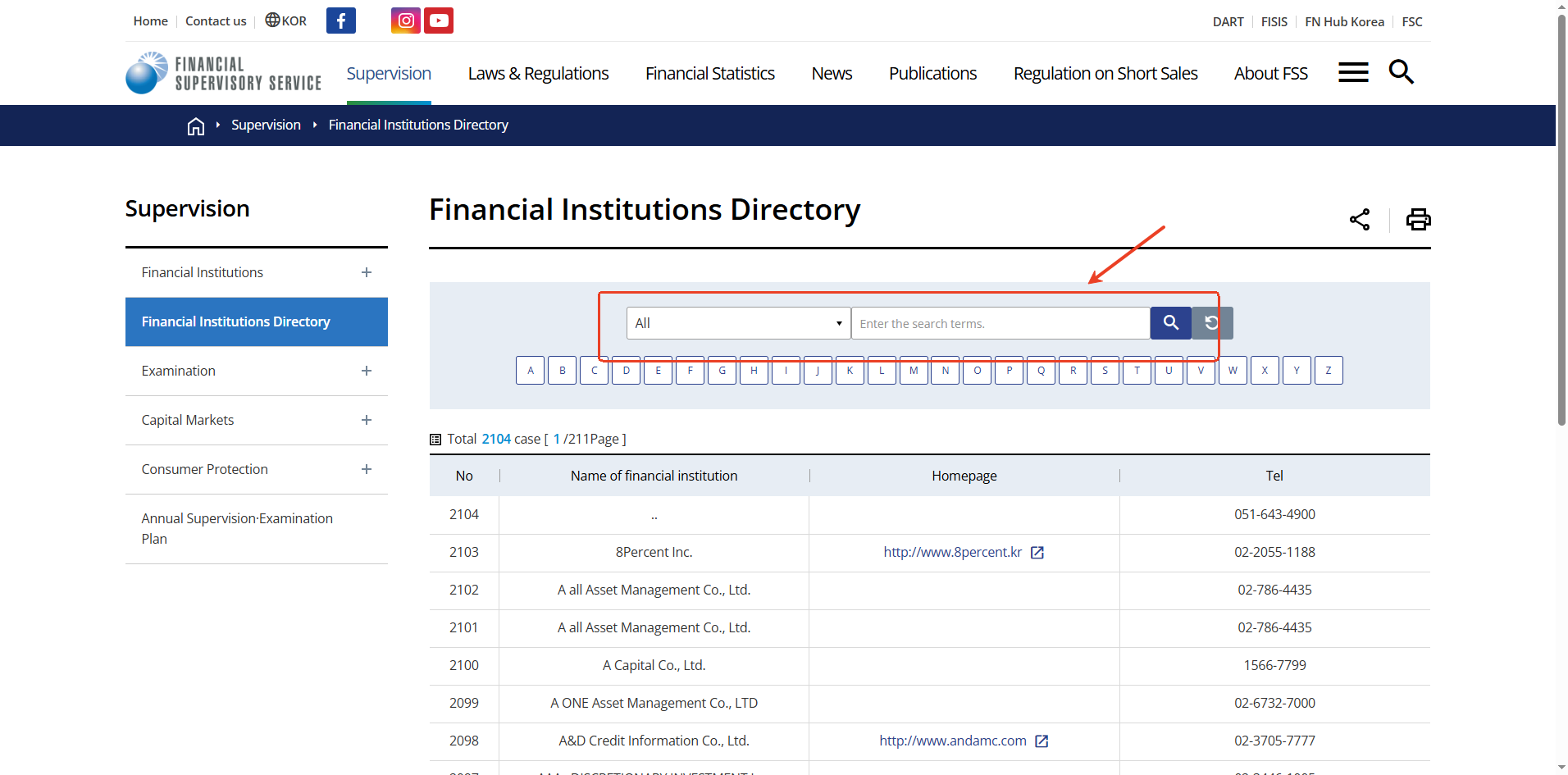Open the YouTube icon in header

click(439, 21)
